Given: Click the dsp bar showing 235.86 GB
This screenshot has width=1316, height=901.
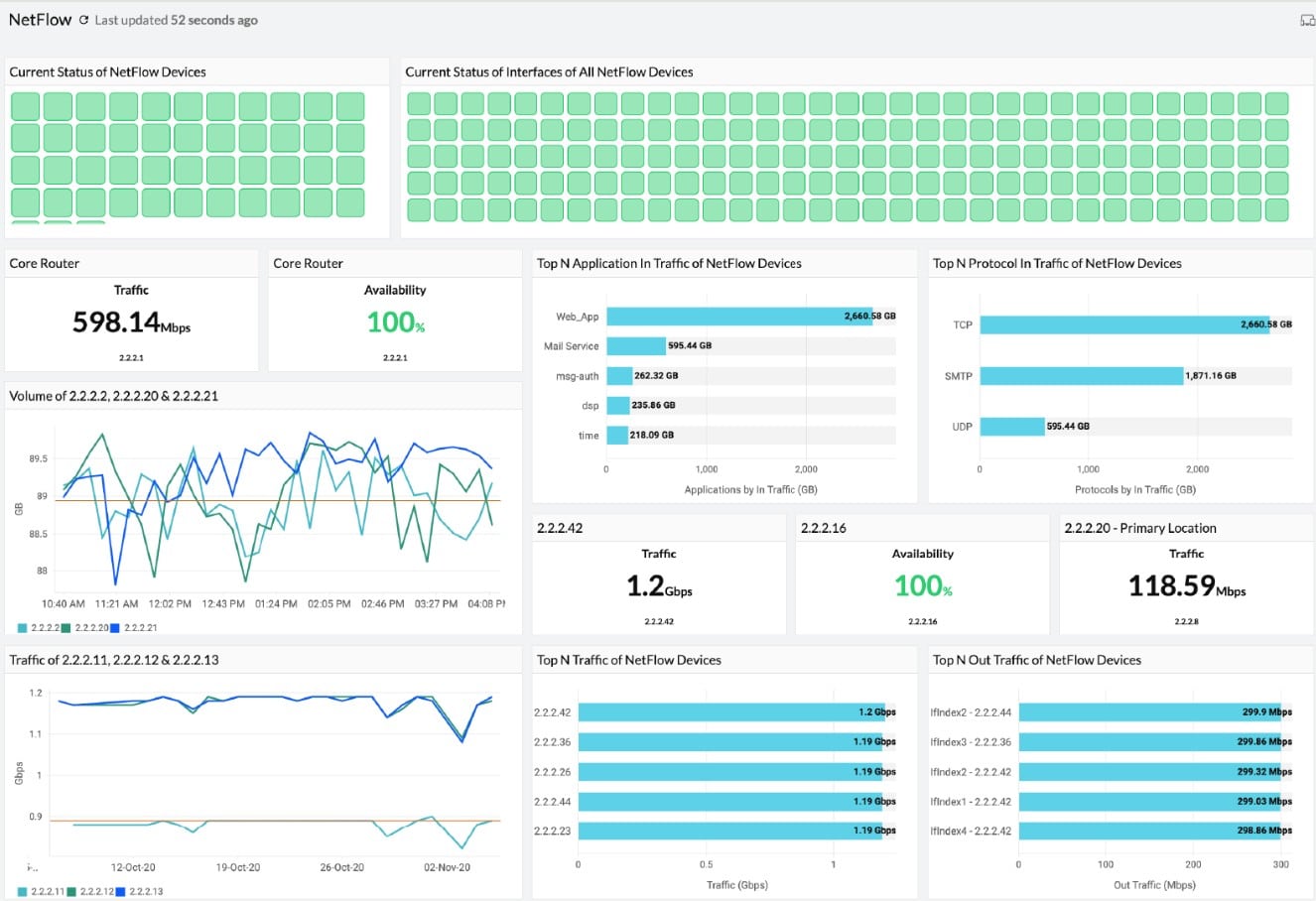Looking at the screenshot, I should tap(618, 405).
